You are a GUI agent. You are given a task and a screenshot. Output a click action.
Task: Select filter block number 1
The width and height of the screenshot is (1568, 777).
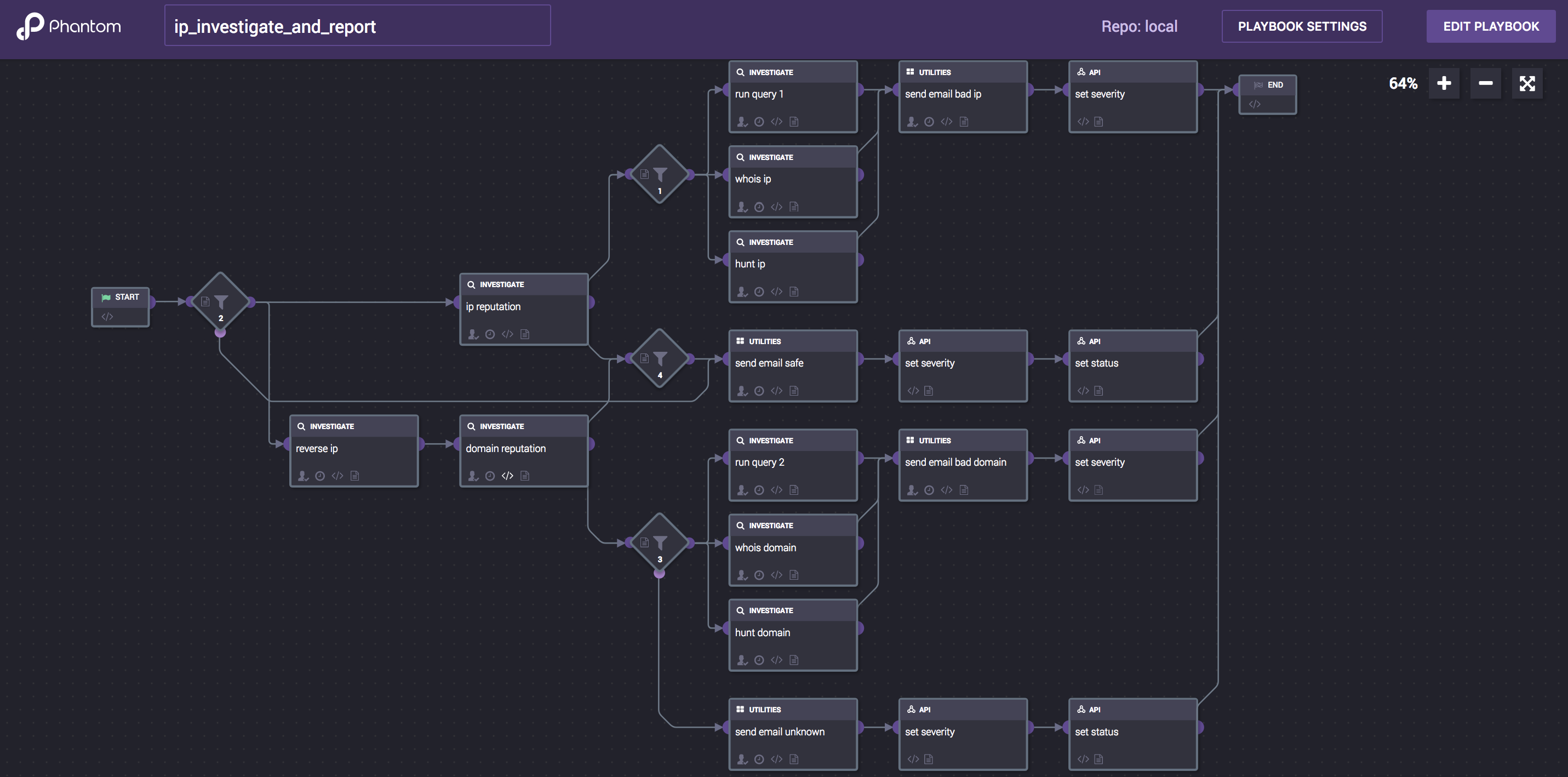660,175
